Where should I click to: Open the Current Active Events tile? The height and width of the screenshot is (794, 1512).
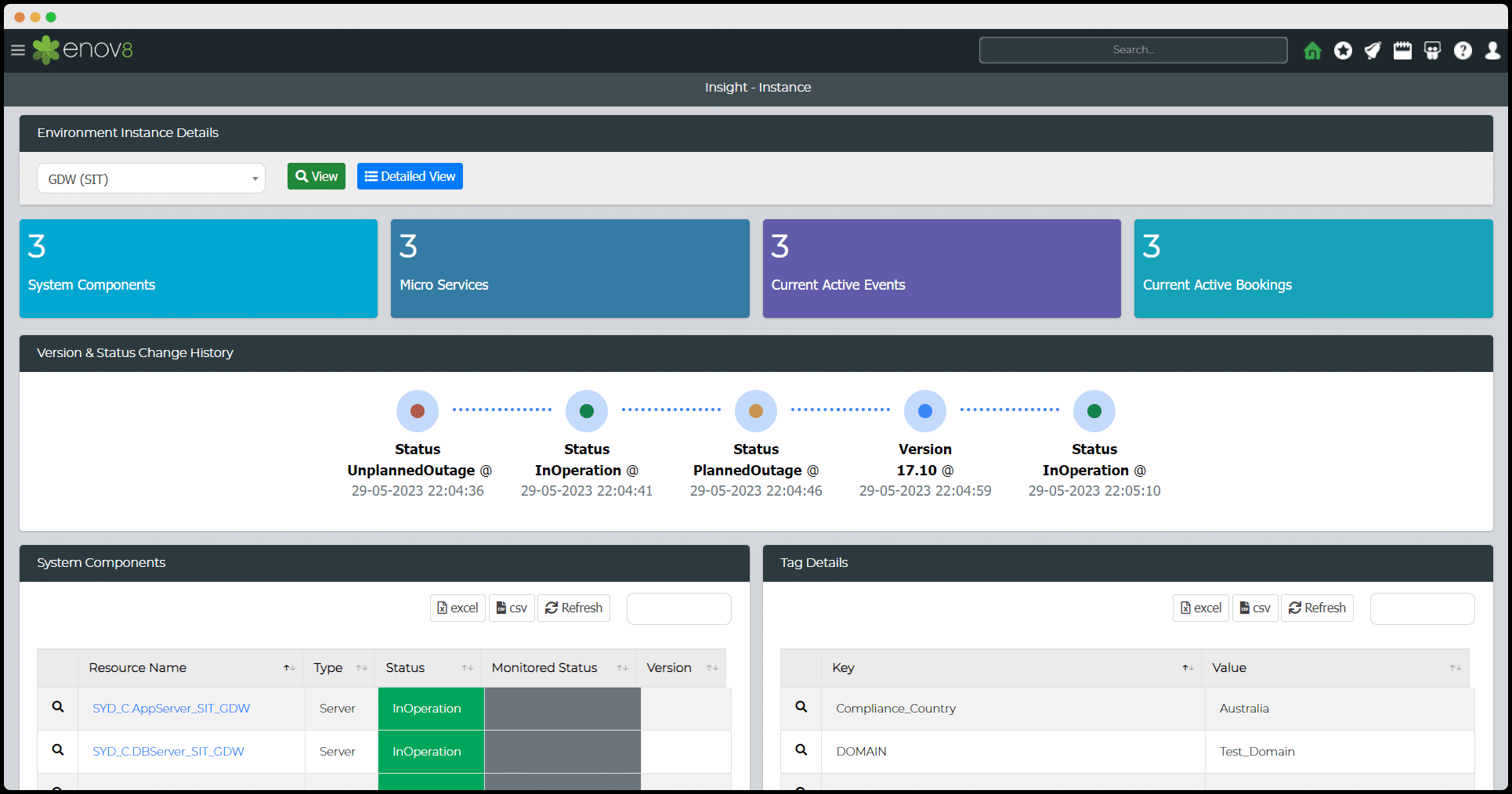coord(941,269)
